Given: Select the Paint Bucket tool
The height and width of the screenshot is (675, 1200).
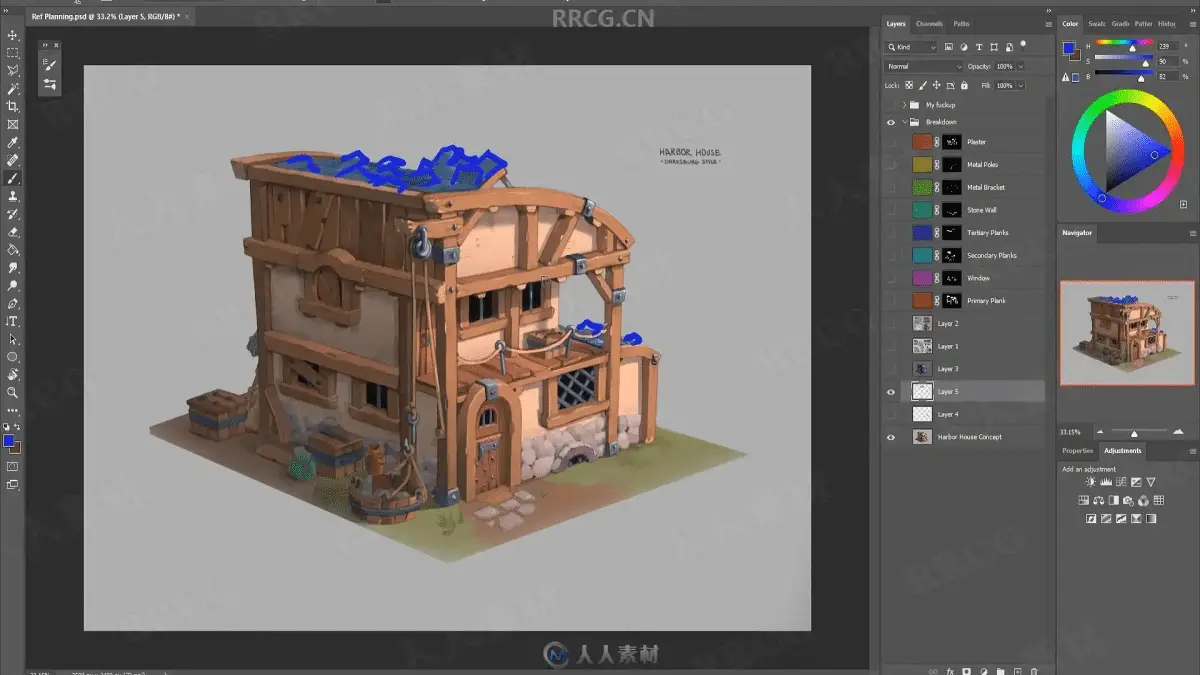Looking at the screenshot, I should (13, 250).
